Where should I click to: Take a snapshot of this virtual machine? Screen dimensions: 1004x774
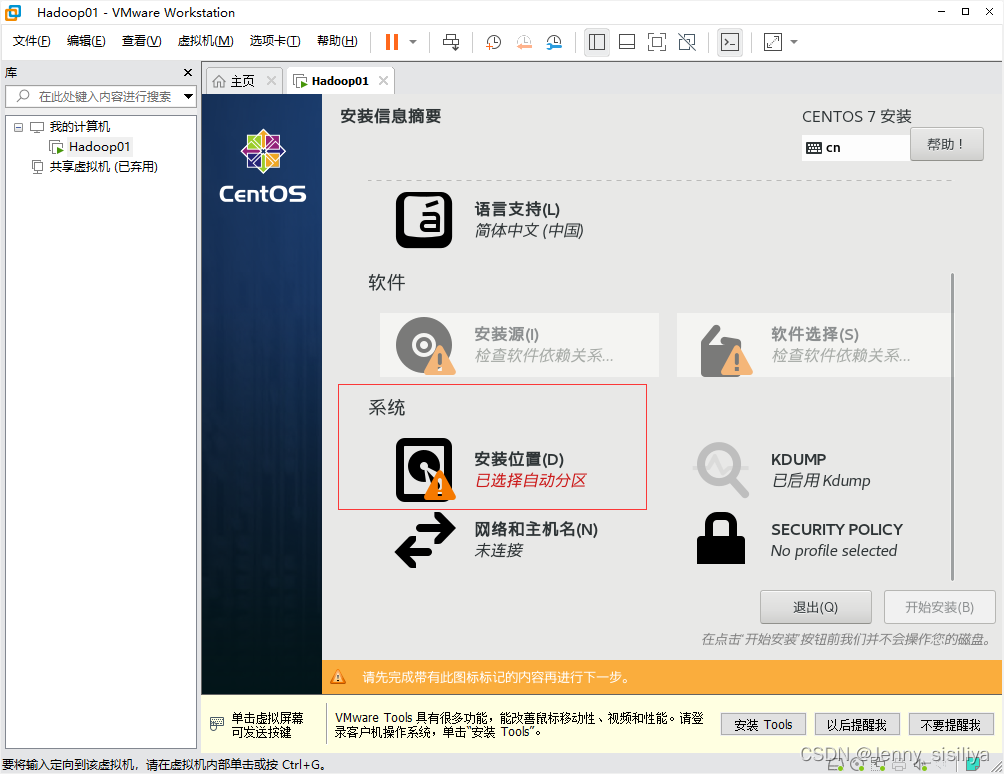click(x=493, y=42)
